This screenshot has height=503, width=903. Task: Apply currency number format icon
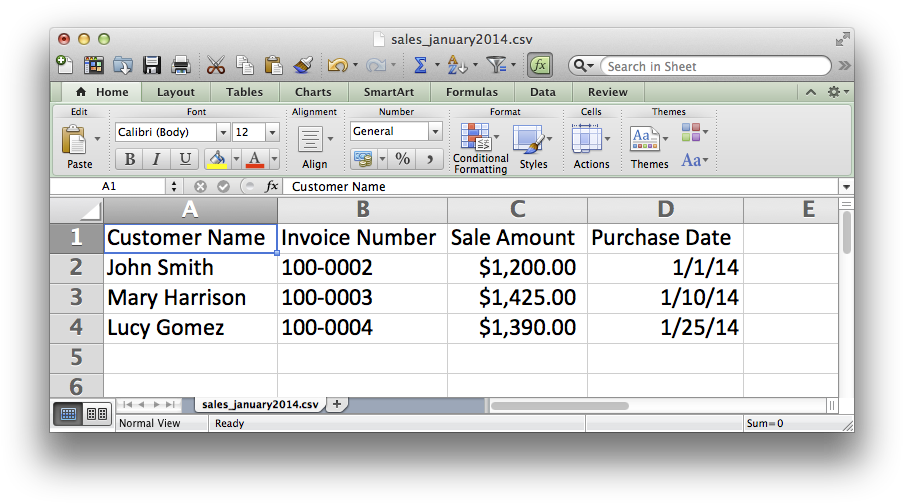click(x=363, y=159)
